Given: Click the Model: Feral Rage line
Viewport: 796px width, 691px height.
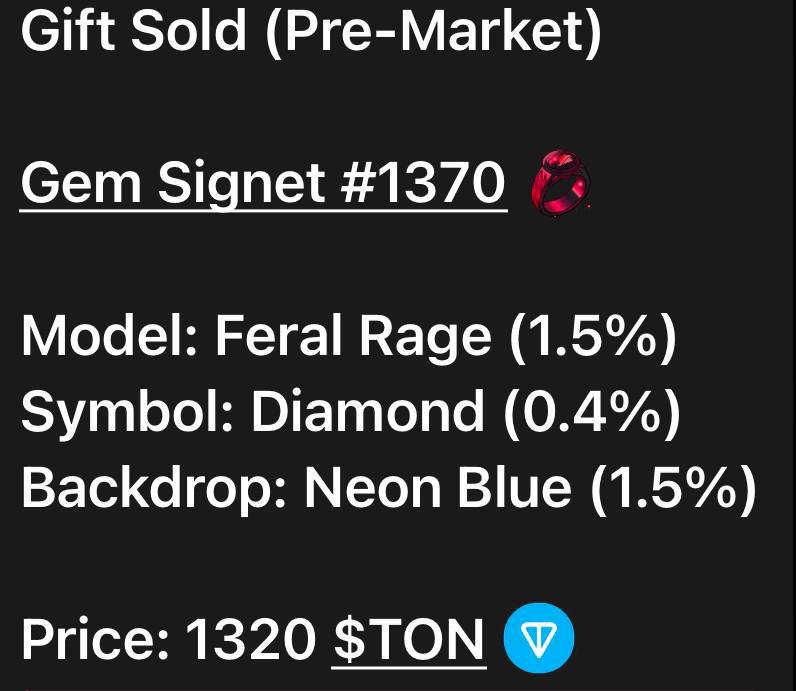Looking at the screenshot, I should (349, 338).
